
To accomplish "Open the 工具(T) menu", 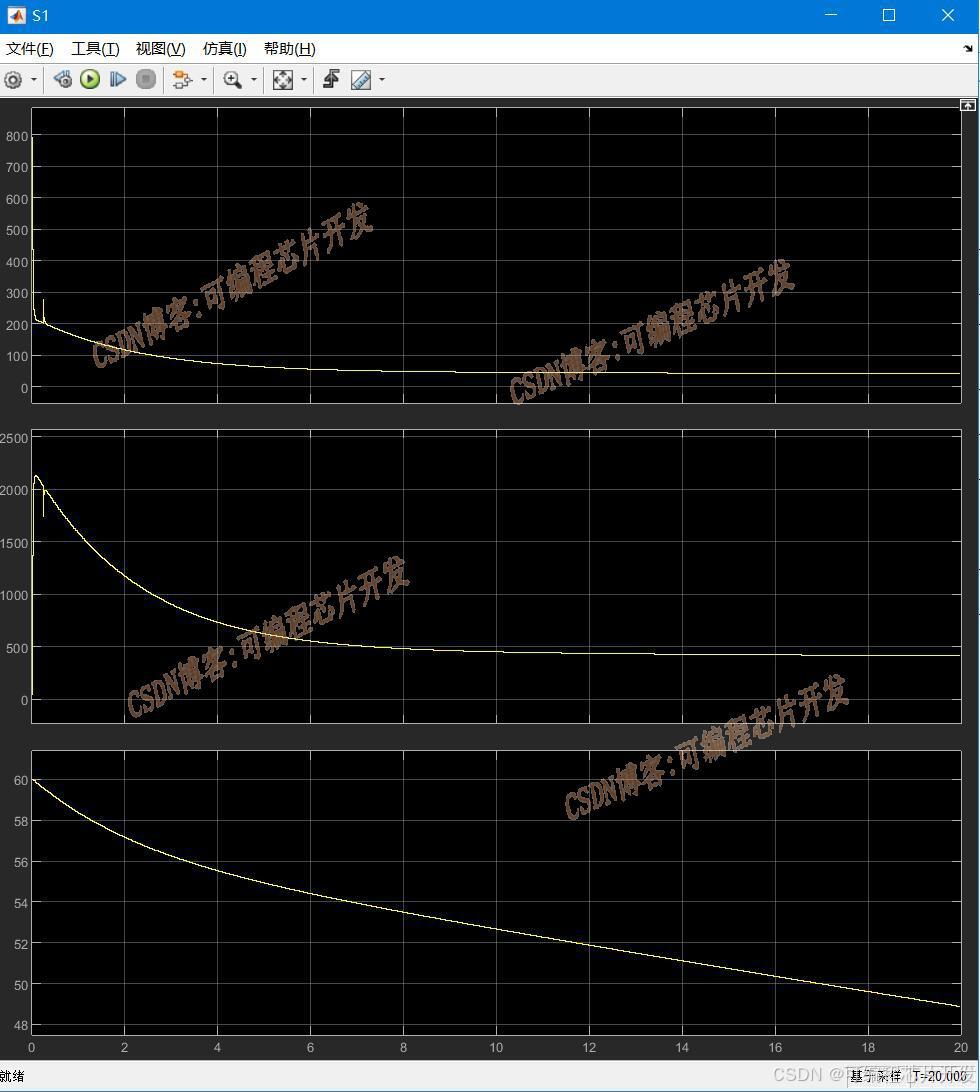I will click(95, 49).
